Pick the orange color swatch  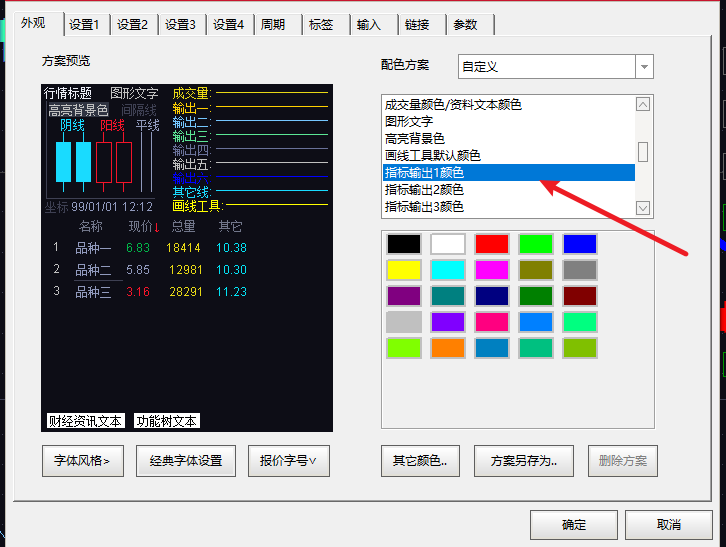pos(448,348)
